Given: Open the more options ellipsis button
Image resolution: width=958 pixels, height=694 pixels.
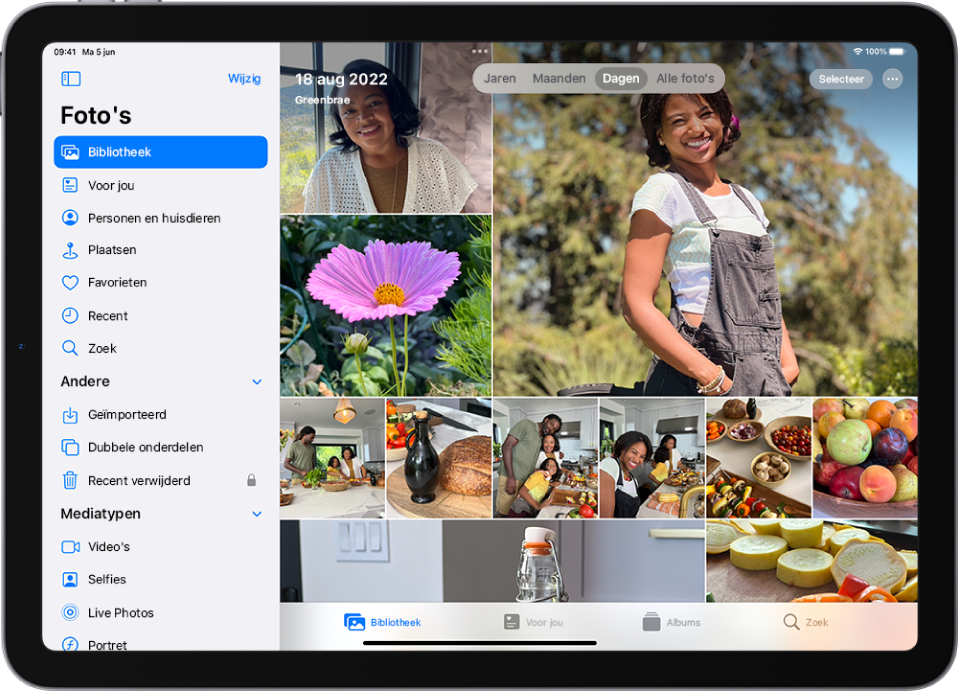Looking at the screenshot, I should coord(893,79).
